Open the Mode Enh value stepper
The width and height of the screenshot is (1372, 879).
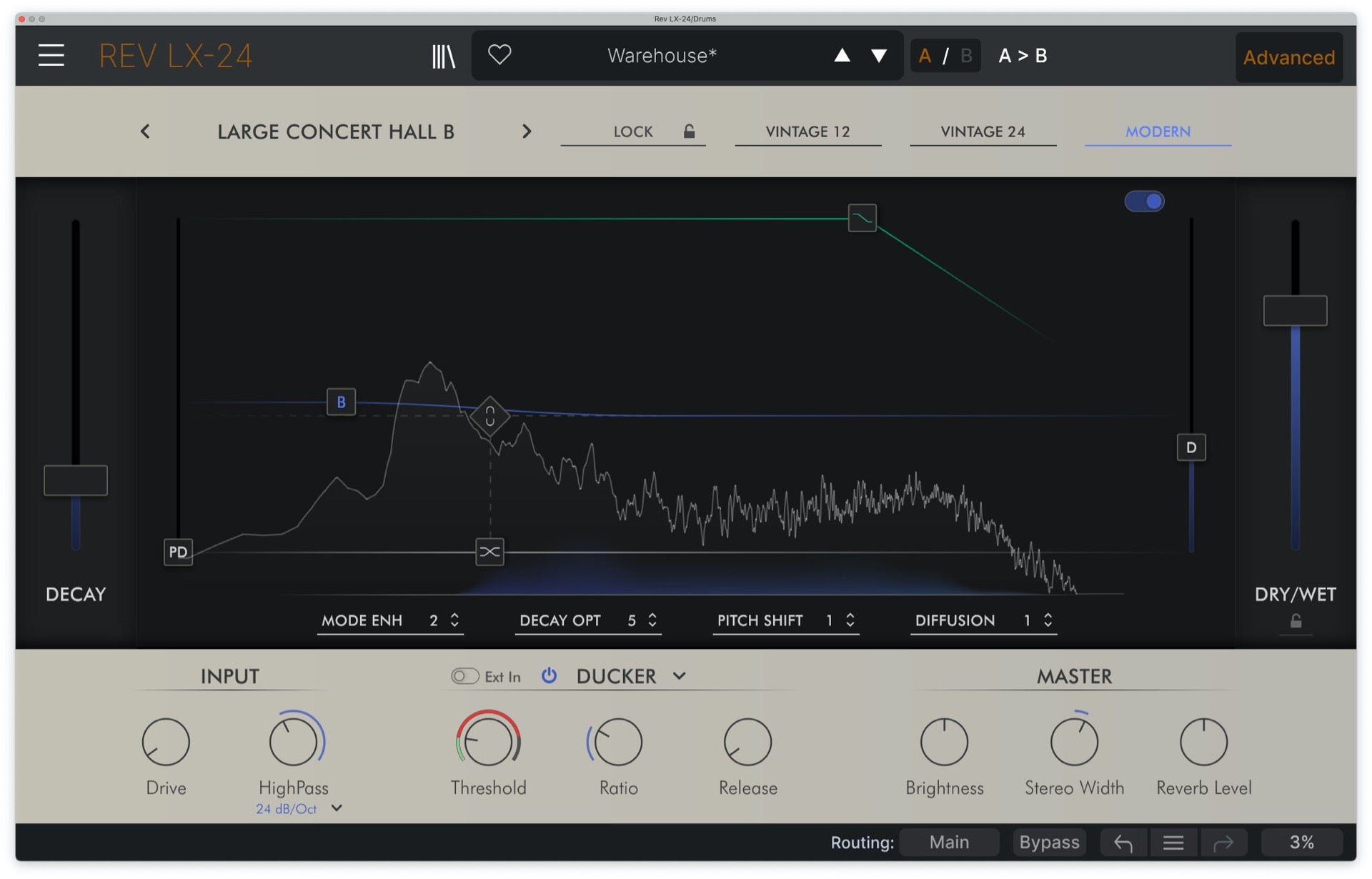[x=454, y=620]
